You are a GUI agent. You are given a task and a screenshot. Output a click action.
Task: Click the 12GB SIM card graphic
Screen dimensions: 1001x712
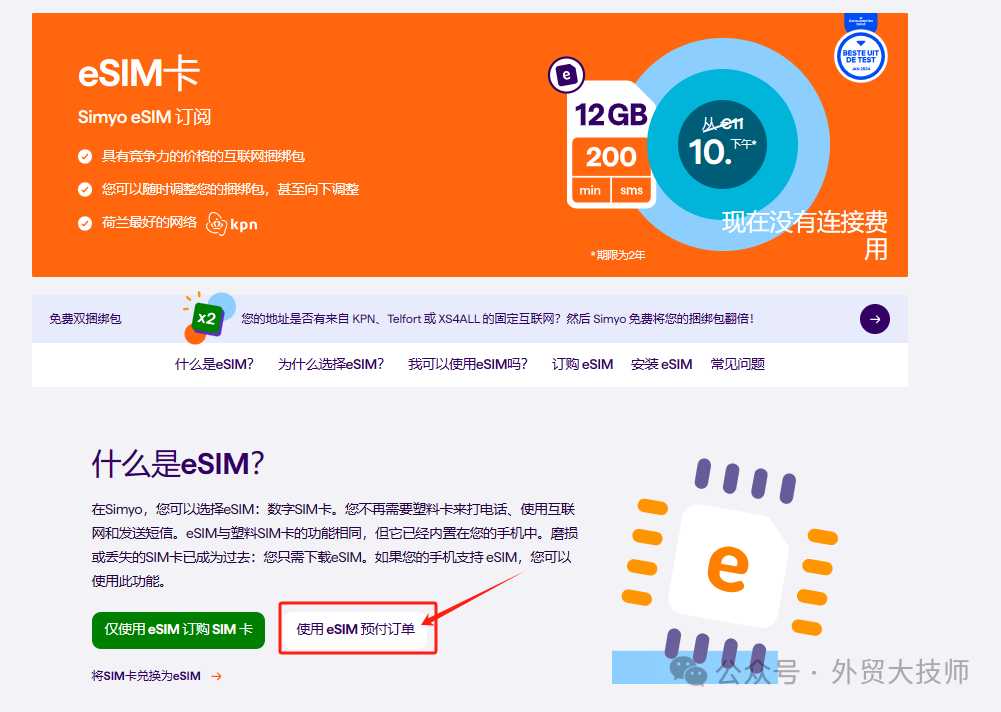(610, 144)
